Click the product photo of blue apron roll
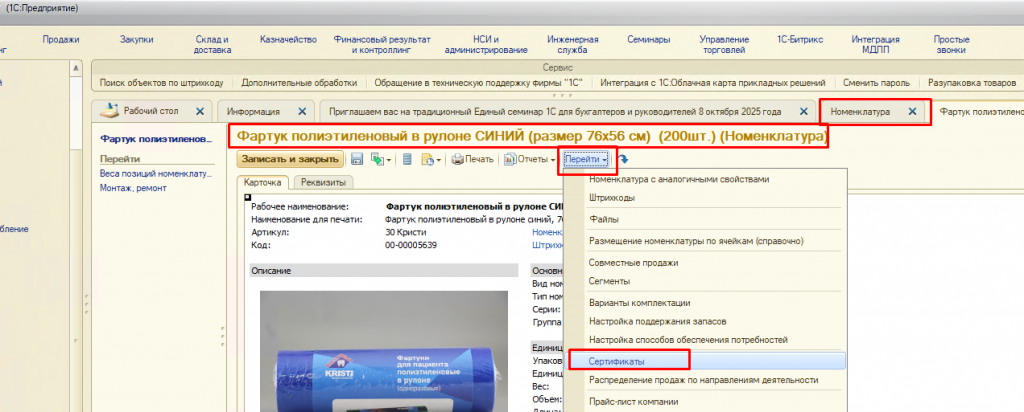The height and width of the screenshot is (412, 1024). click(x=384, y=351)
